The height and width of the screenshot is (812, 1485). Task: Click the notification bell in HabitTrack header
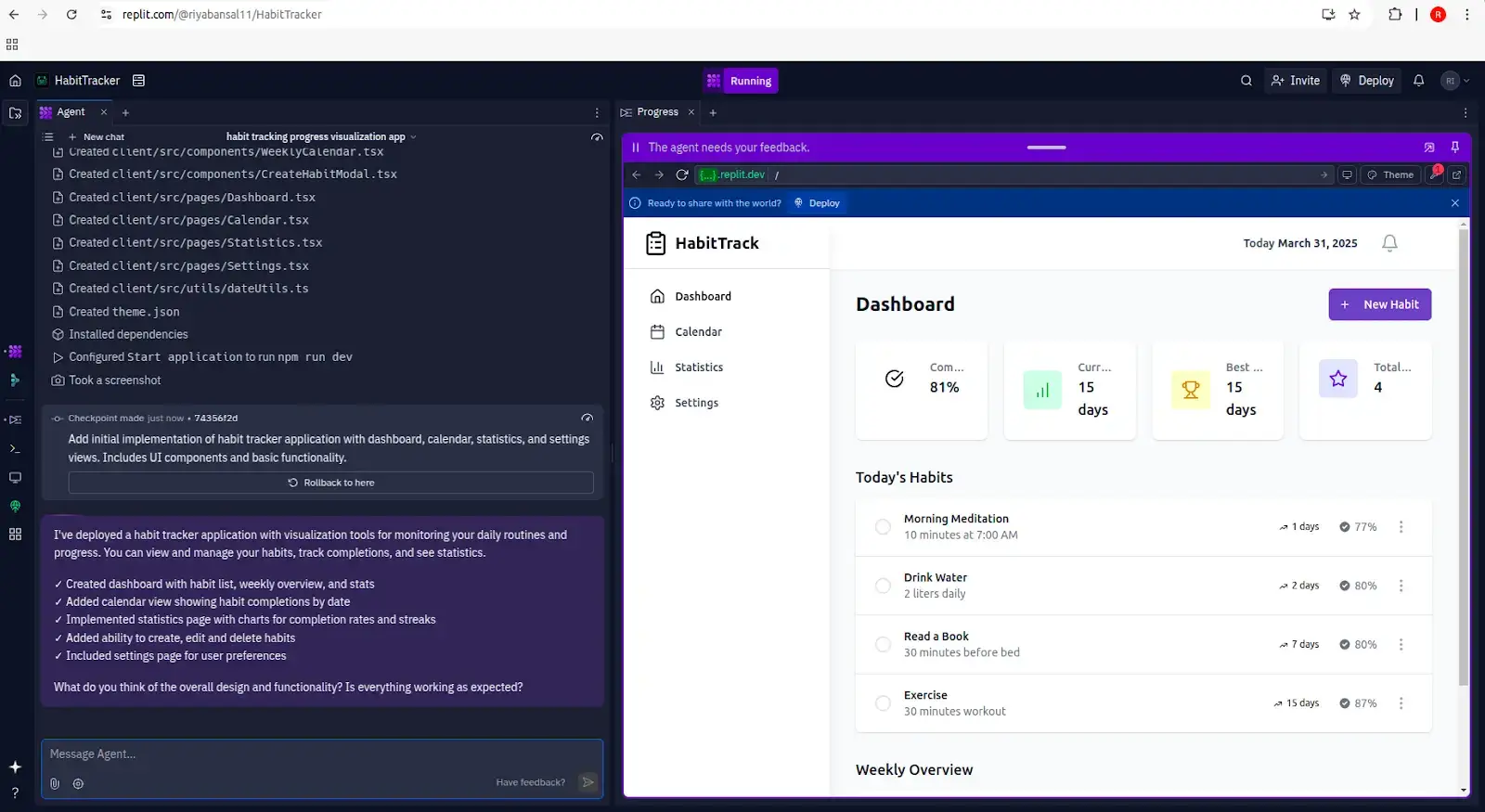point(1389,243)
